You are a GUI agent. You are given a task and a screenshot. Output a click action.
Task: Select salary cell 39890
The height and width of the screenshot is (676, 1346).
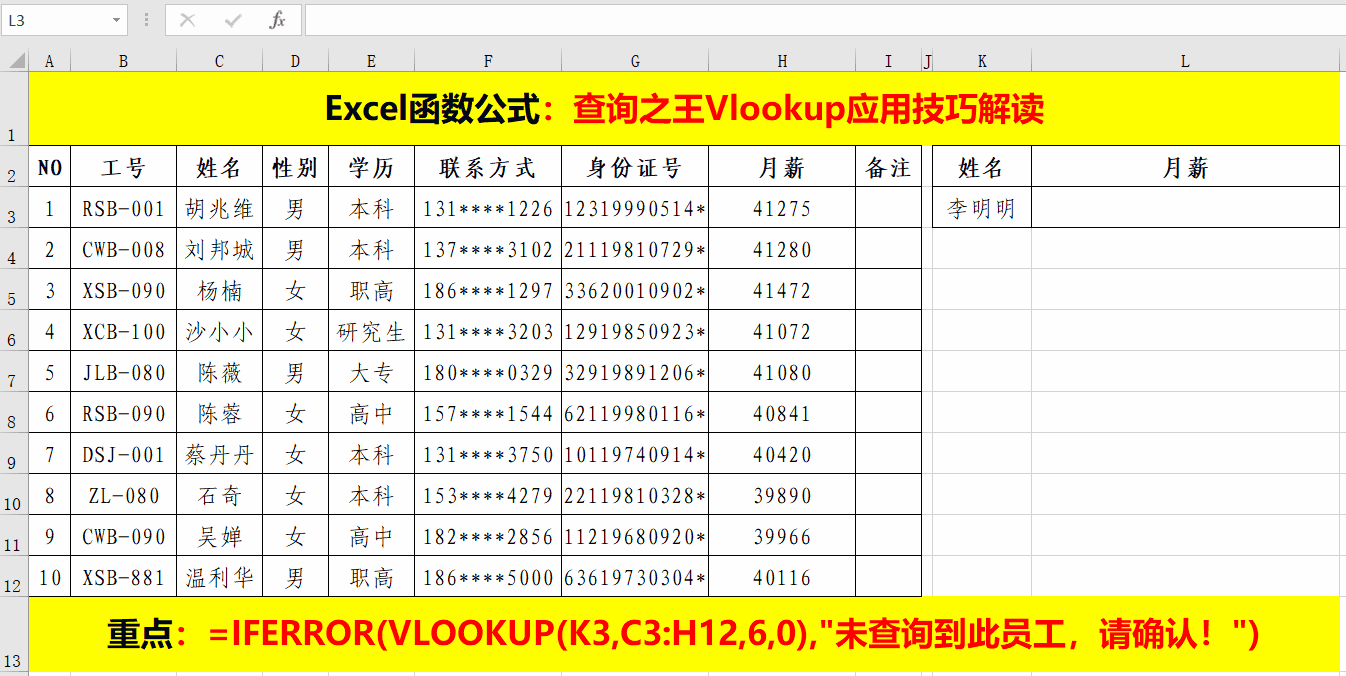pyautogui.click(x=782, y=494)
